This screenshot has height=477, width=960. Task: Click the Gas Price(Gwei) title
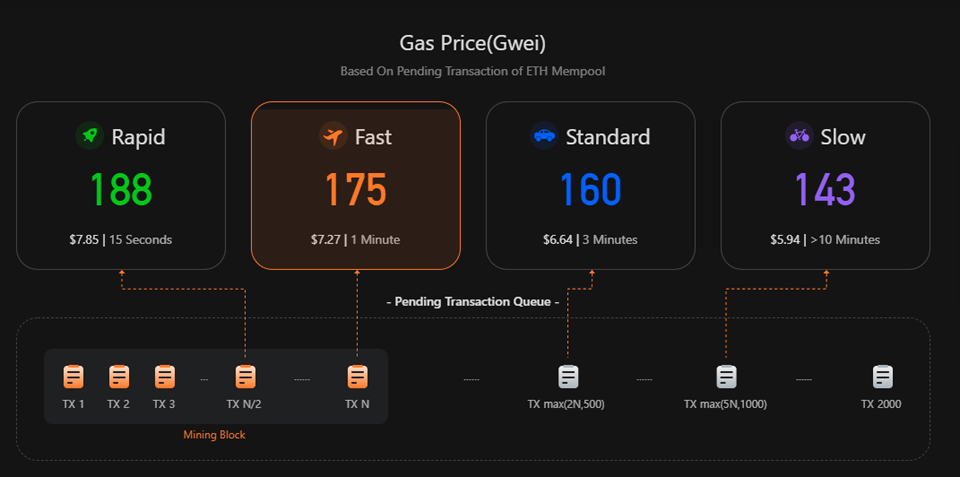click(x=473, y=43)
